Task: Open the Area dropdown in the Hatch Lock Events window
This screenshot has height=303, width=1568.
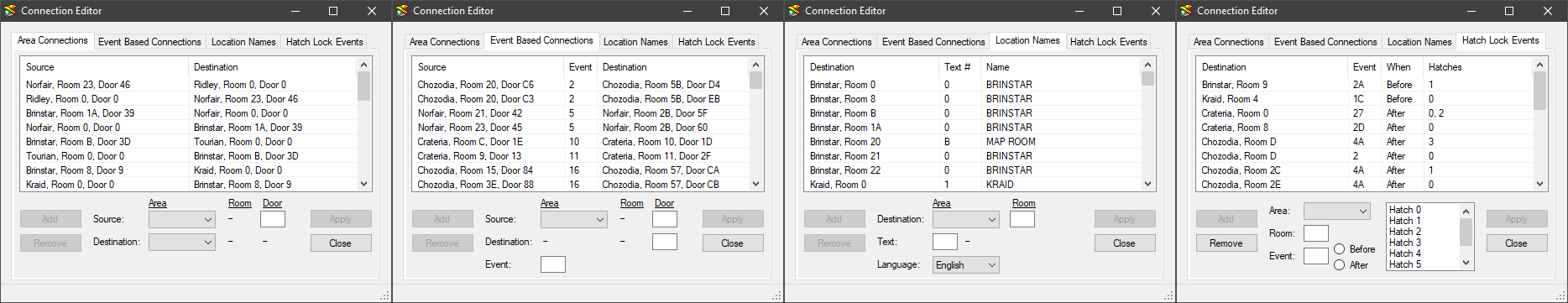Action: (x=1336, y=211)
